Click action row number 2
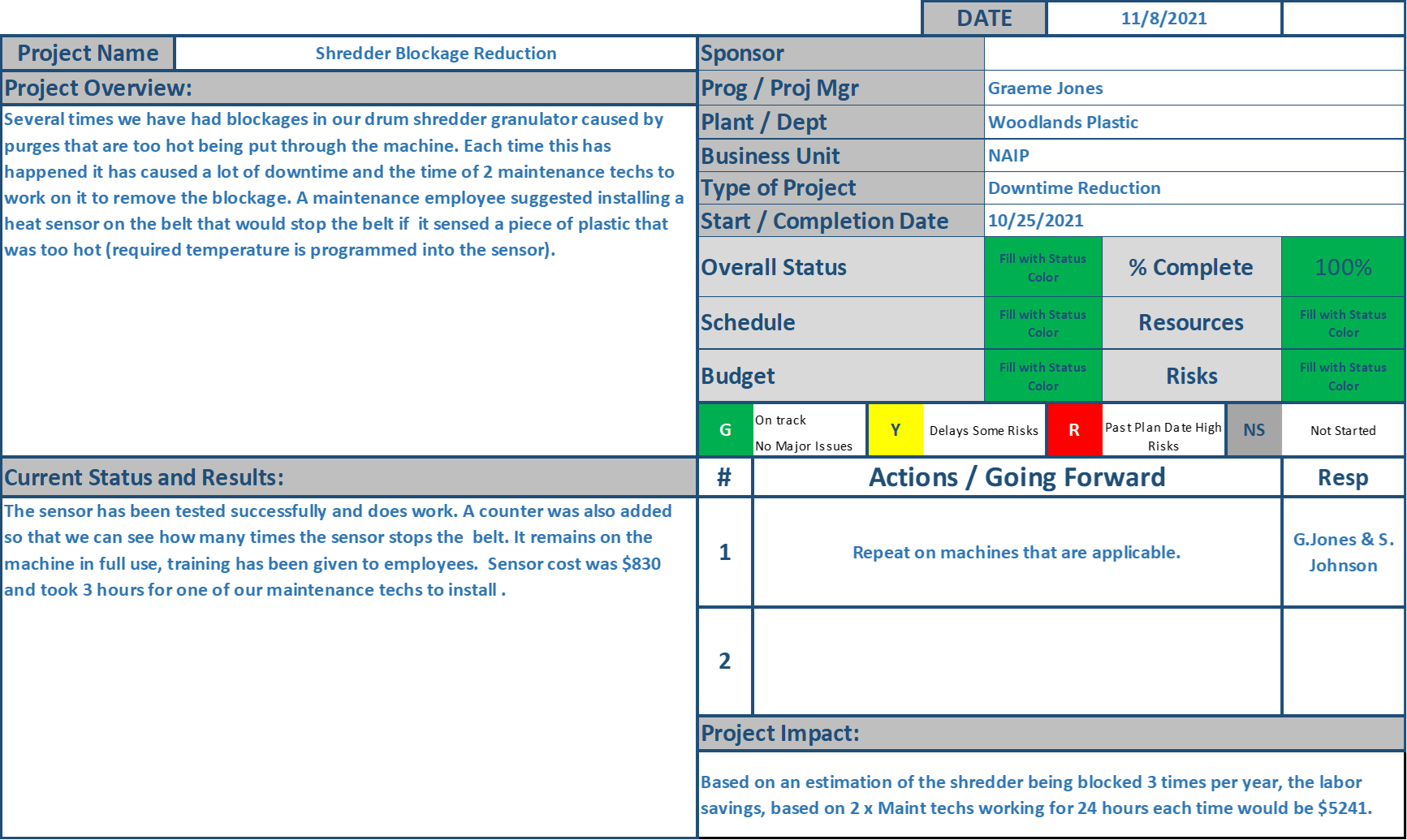Screen dimensions: 1407x840 coord(725,661)
